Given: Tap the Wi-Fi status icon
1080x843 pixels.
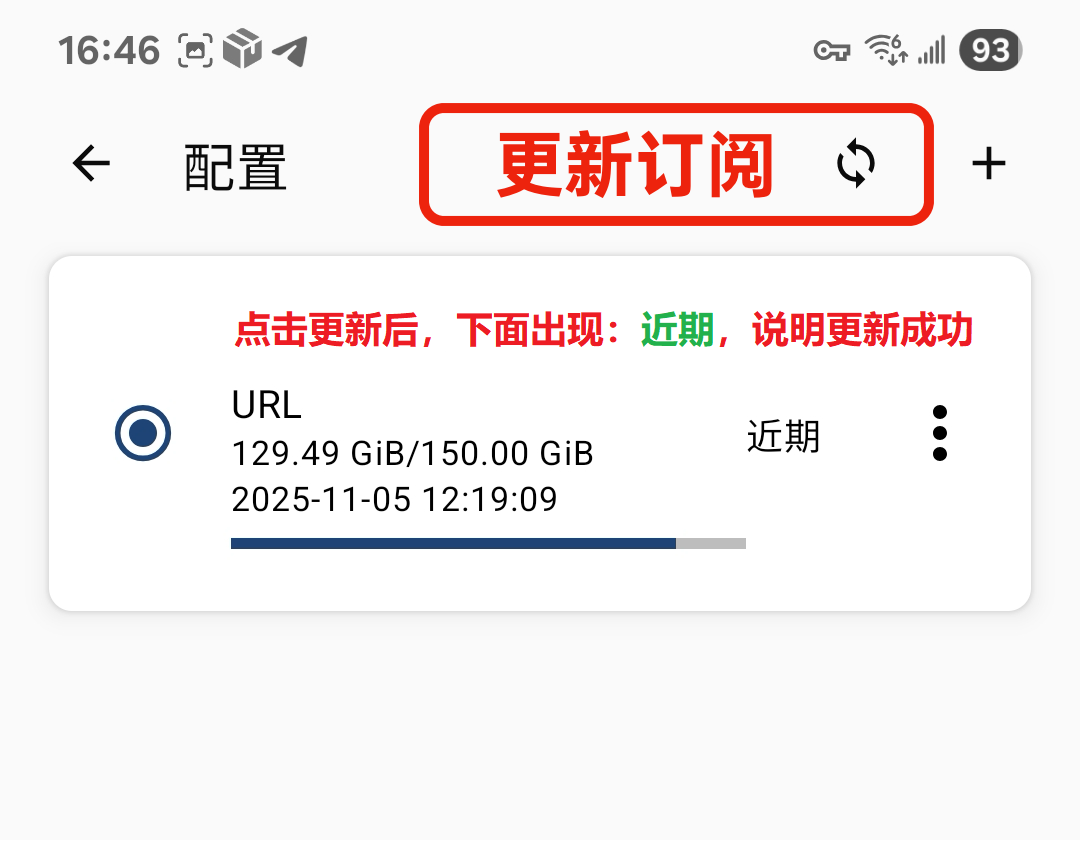Looking at the screenshot, I should click(x=886, y=50).
